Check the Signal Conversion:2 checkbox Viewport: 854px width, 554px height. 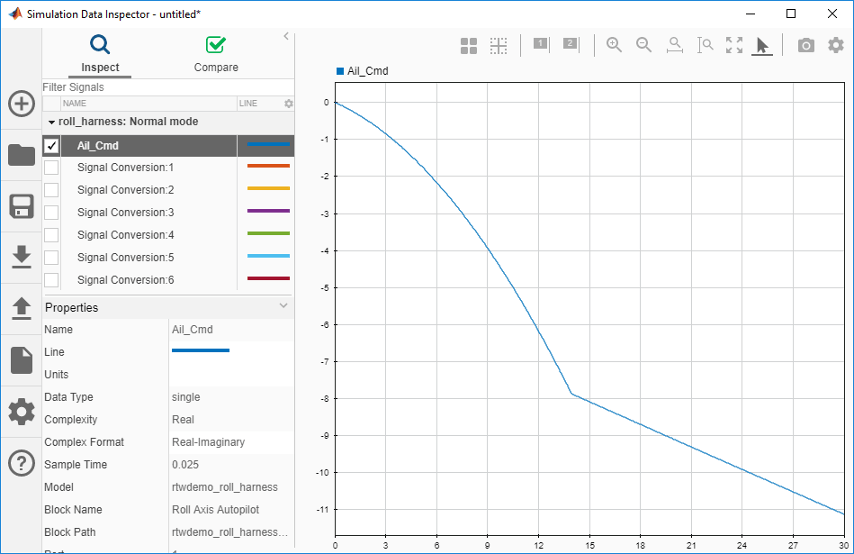tap(51, 190)
